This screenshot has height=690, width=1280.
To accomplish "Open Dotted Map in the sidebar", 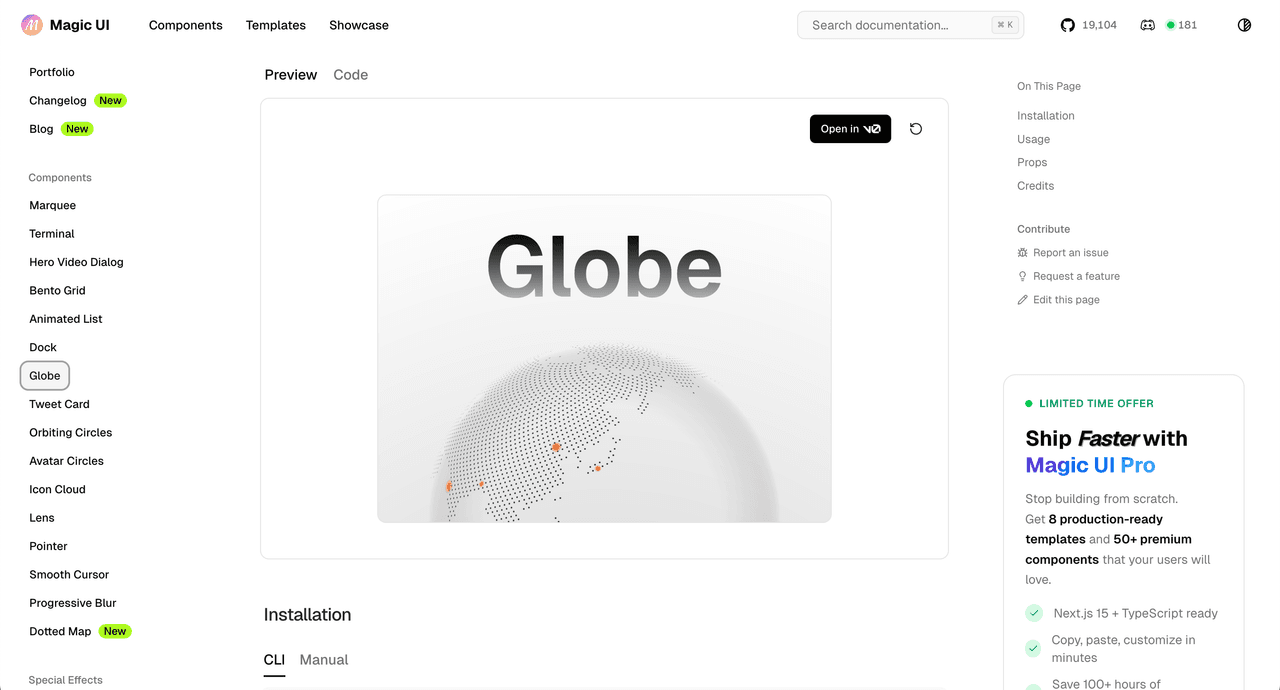I will 60,632.
